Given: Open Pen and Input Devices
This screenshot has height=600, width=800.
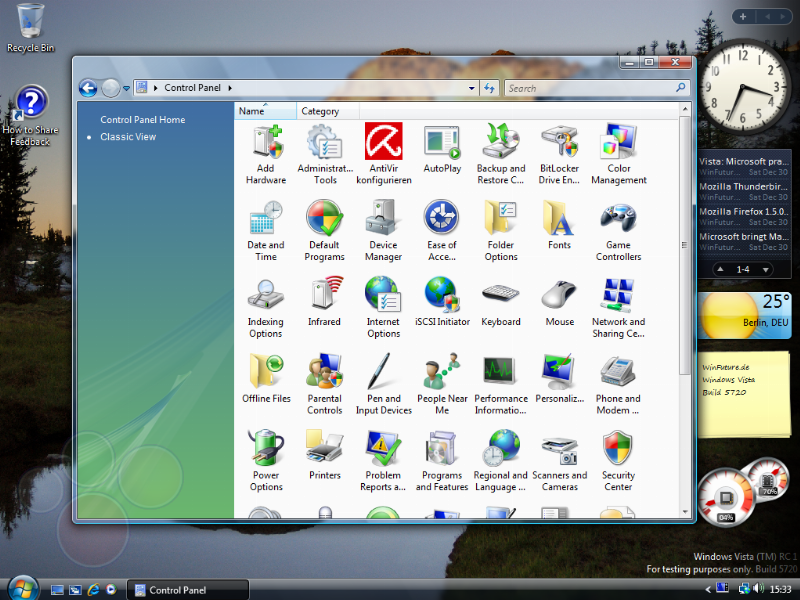Looking at the screenshot, I should 384,384.
